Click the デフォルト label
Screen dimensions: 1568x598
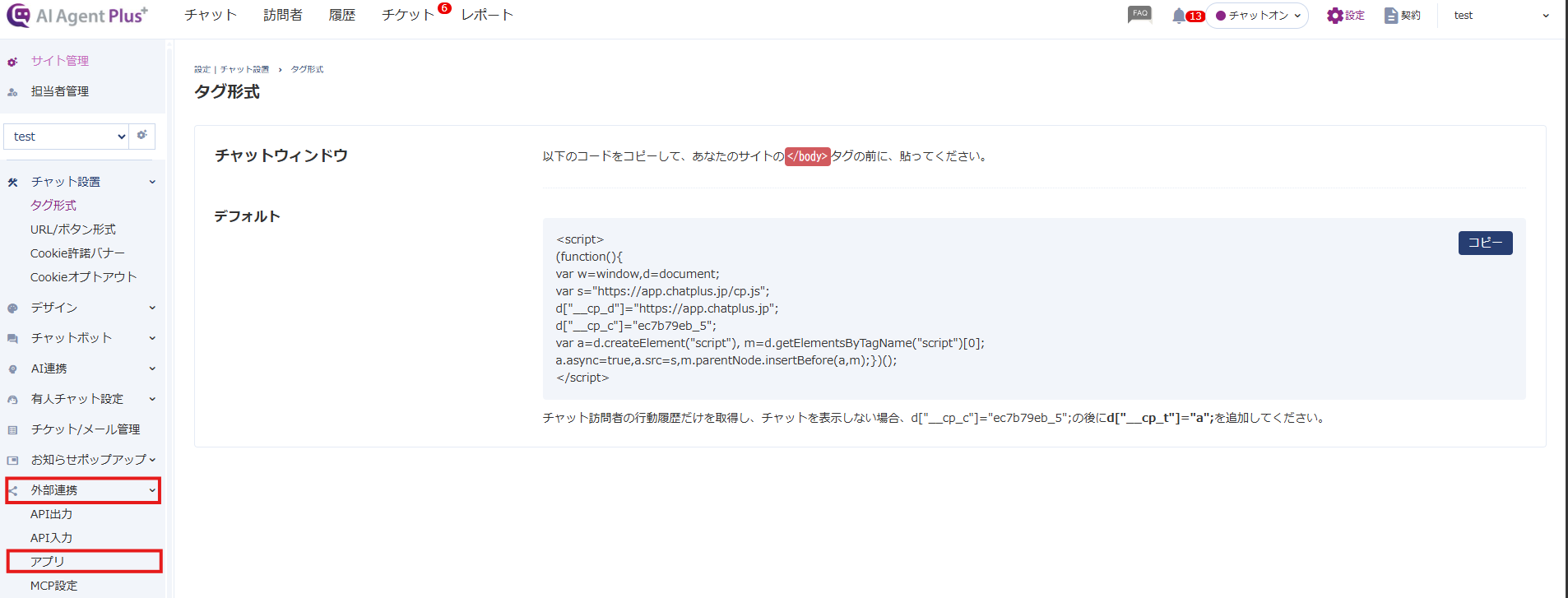(x=247, y=216)
